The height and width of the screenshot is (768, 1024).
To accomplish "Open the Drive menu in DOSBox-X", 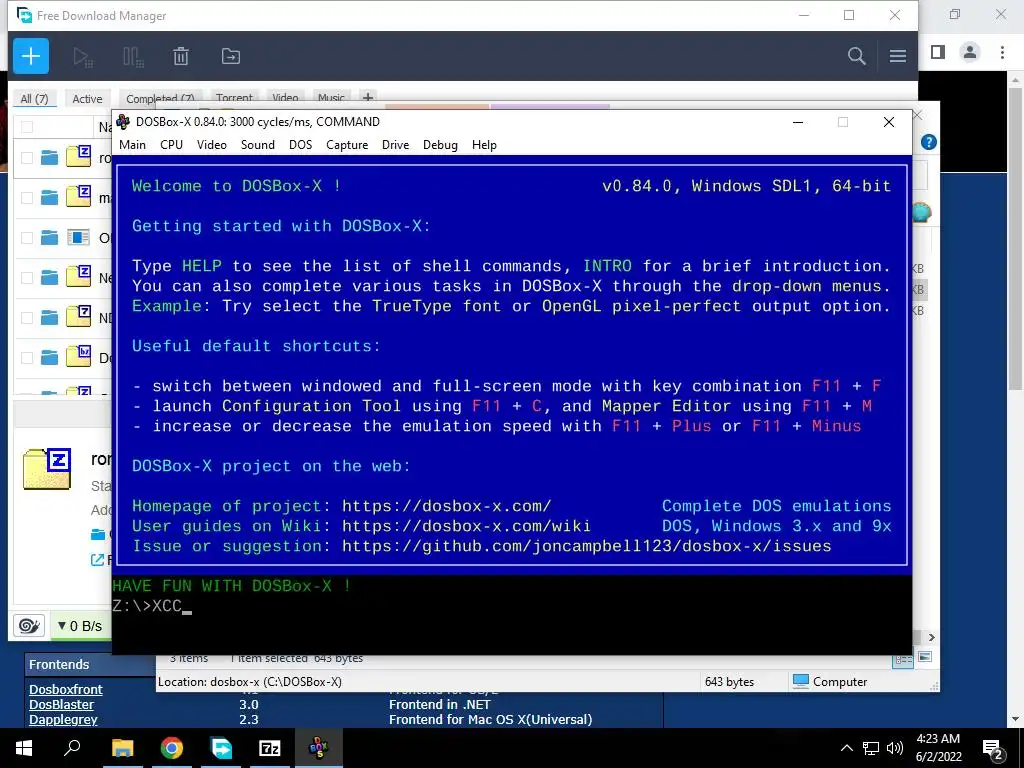I will [x=395, y=145].
